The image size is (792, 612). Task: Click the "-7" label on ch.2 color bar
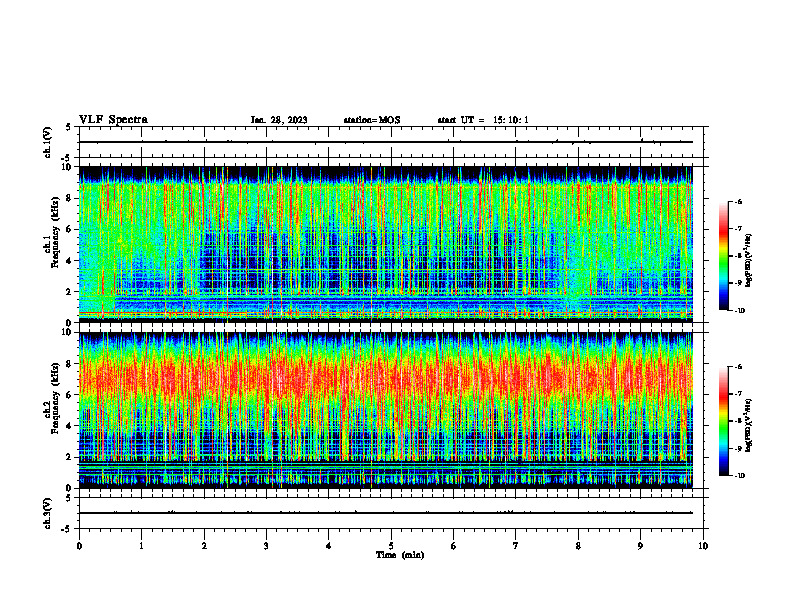click(738, 394)
